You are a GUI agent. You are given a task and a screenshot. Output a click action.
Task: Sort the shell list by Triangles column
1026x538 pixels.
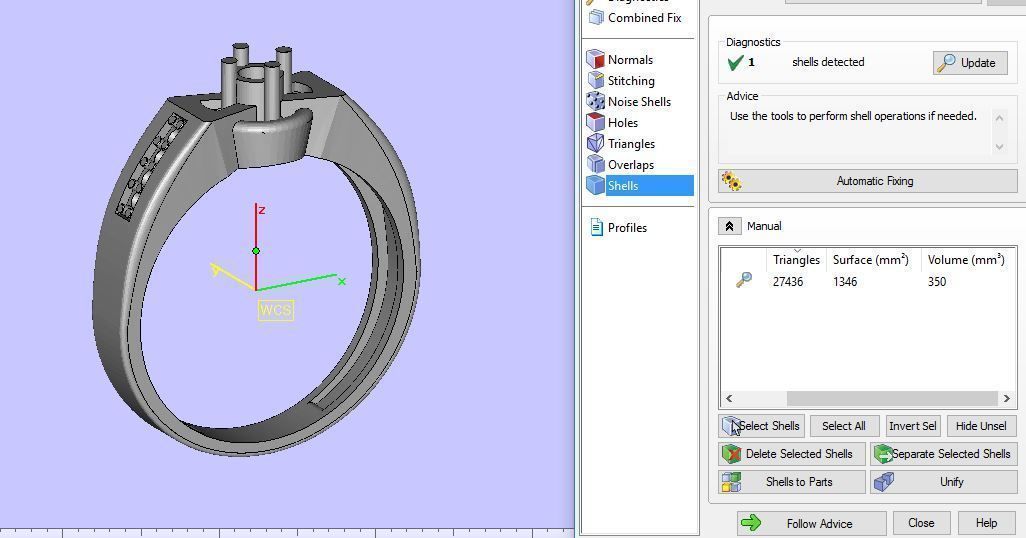(796, 260)
